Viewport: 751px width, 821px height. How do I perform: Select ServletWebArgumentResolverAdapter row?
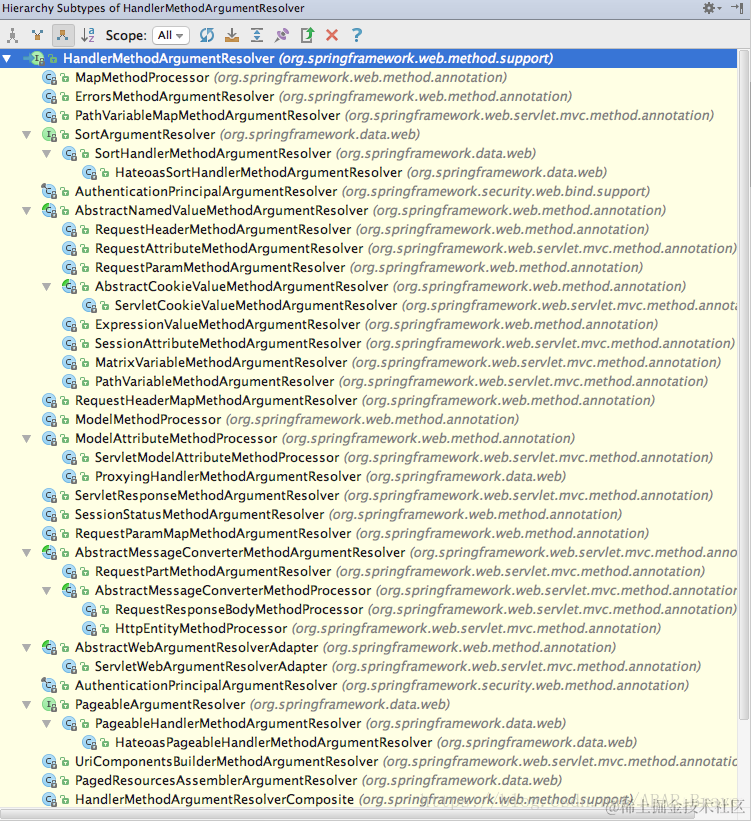tap(369, 667)
